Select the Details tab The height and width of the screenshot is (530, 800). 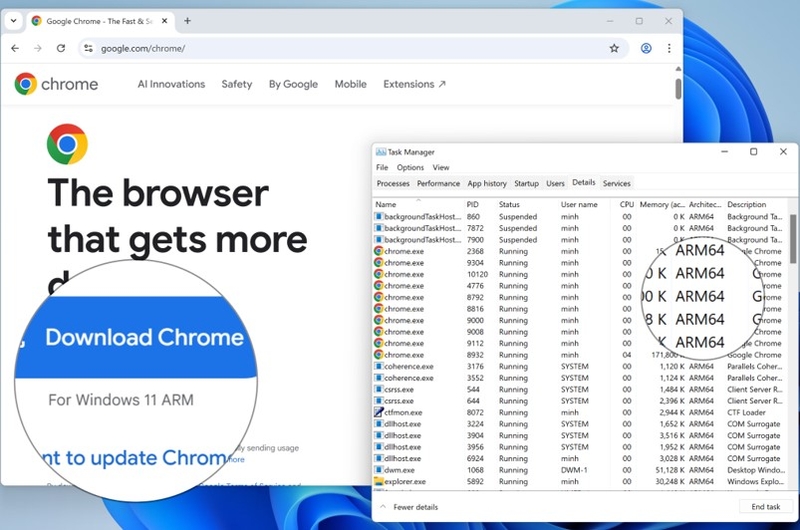(x=584, y=182)
